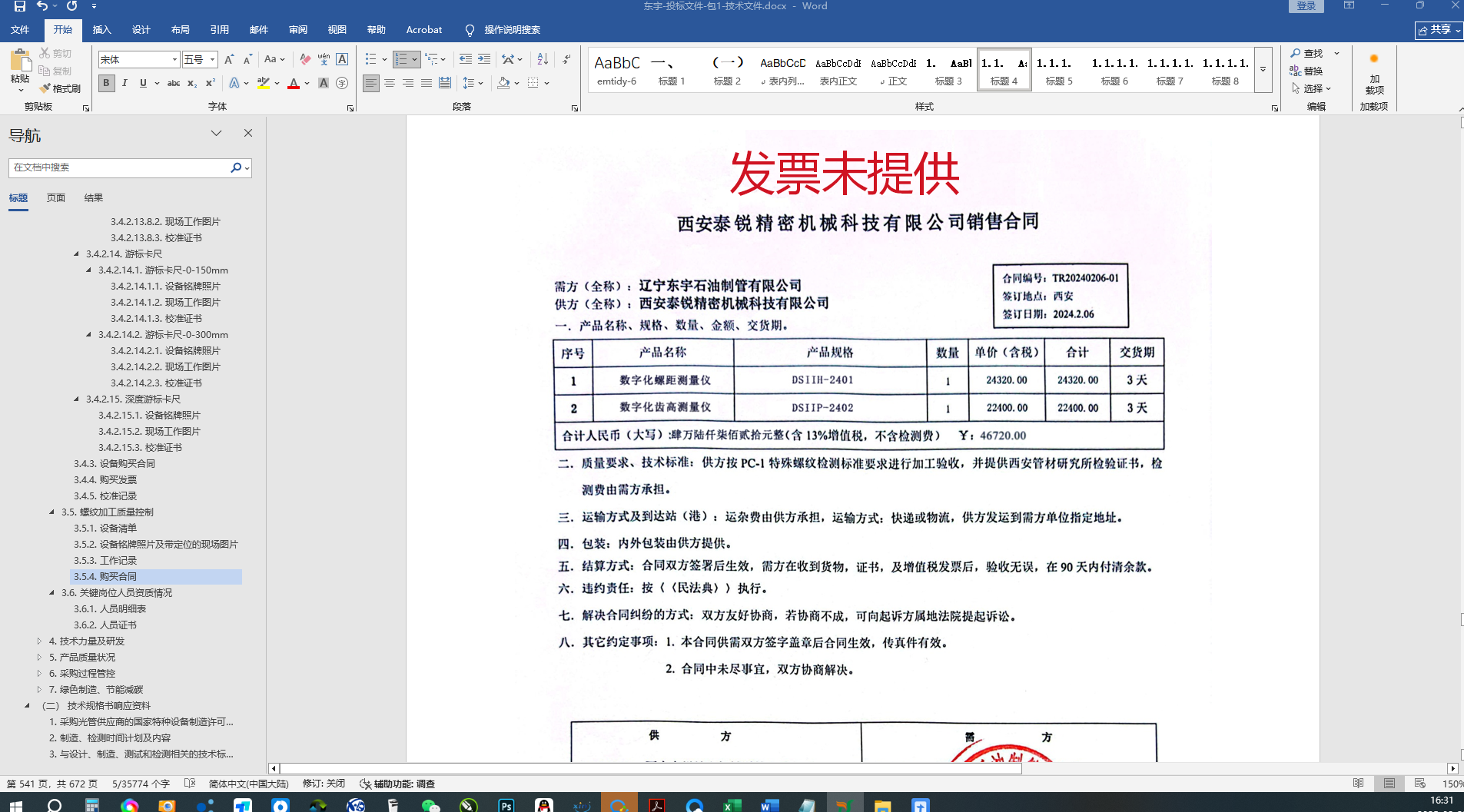Increase font size with the grow font icon
This screenshot has height=812, width=1464.
tap(229, 59)
